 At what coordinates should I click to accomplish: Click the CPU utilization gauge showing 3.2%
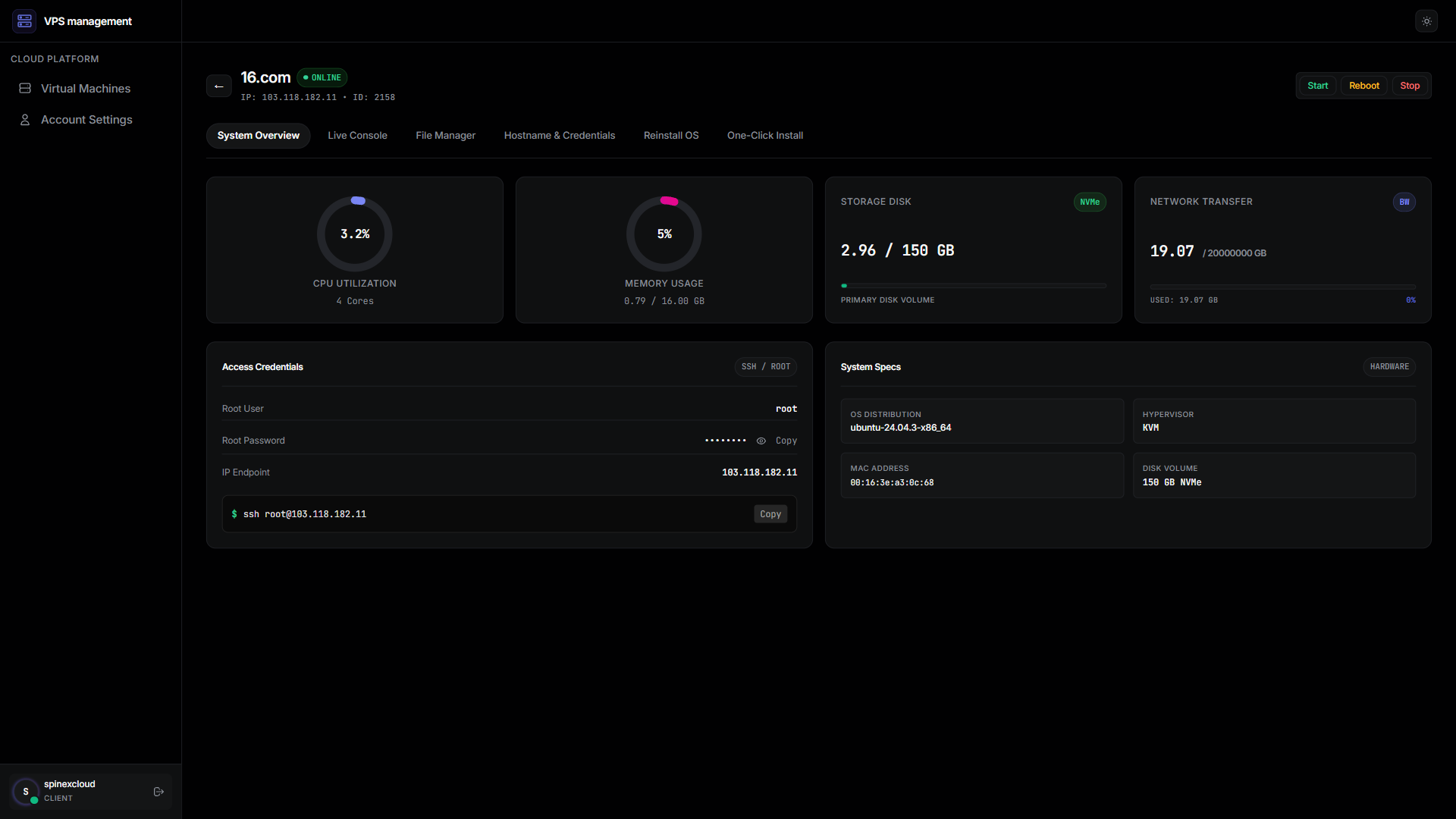click(355, 234)
